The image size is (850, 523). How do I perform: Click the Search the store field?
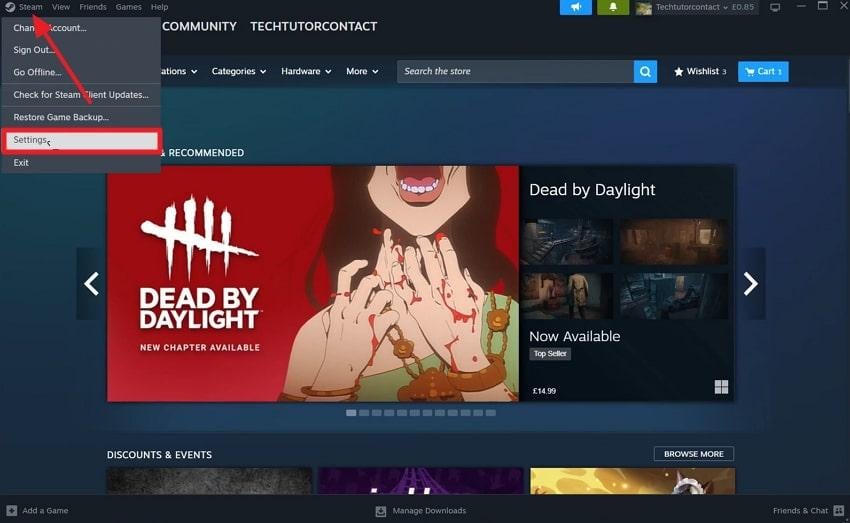pos(515,72)
